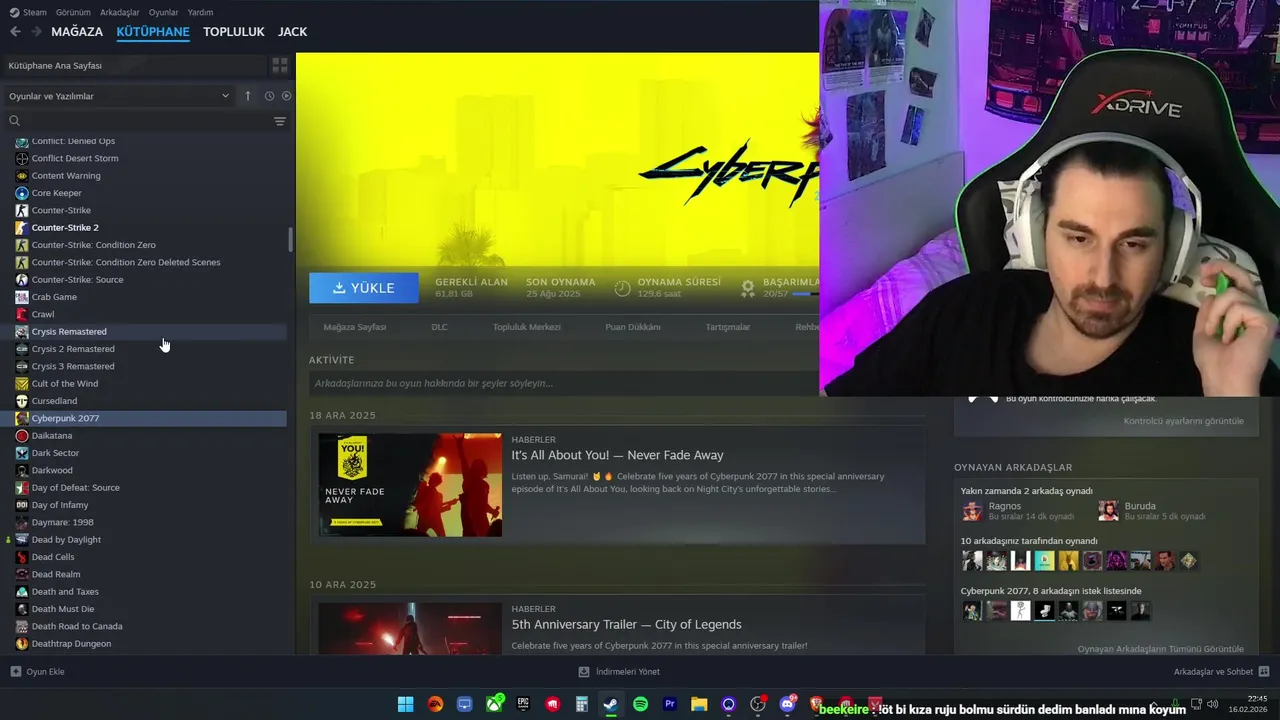
Task: Open Mağaza Sayfası link
Action: pyautogui.click(x=354, y=327)
